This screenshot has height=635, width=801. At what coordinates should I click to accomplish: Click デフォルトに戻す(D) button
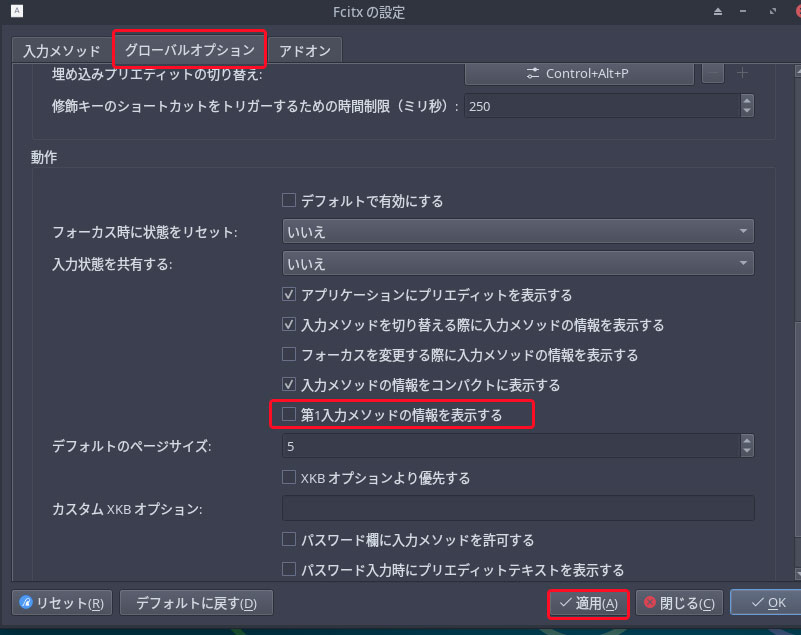pos(196,603)
